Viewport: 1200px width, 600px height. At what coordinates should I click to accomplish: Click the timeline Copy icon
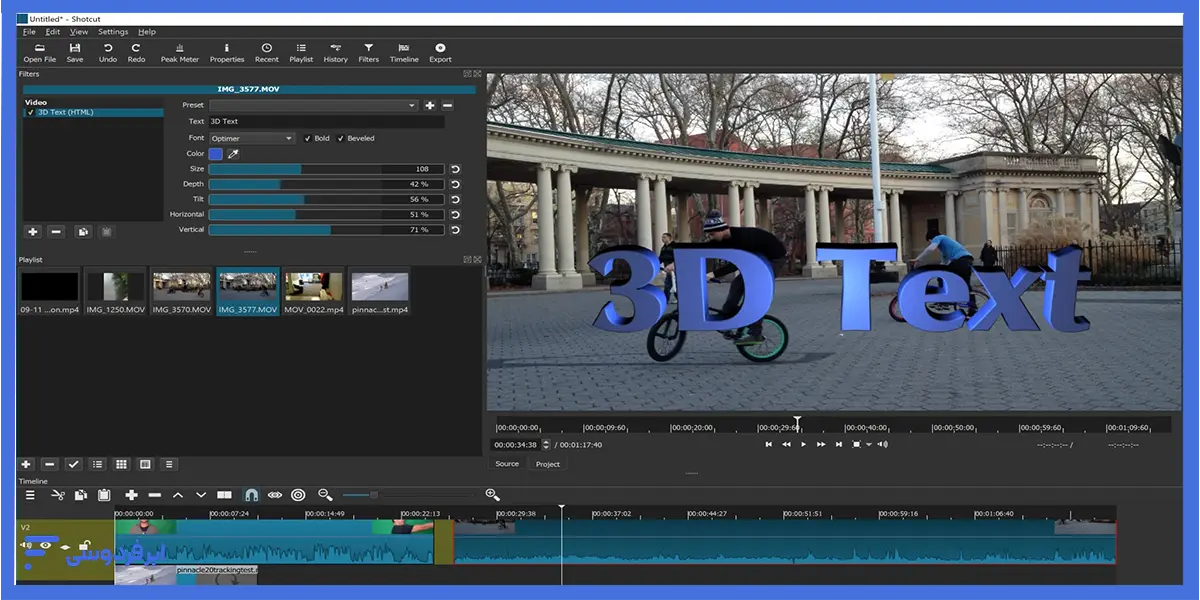pyautogui.click(x=80, y=495)
